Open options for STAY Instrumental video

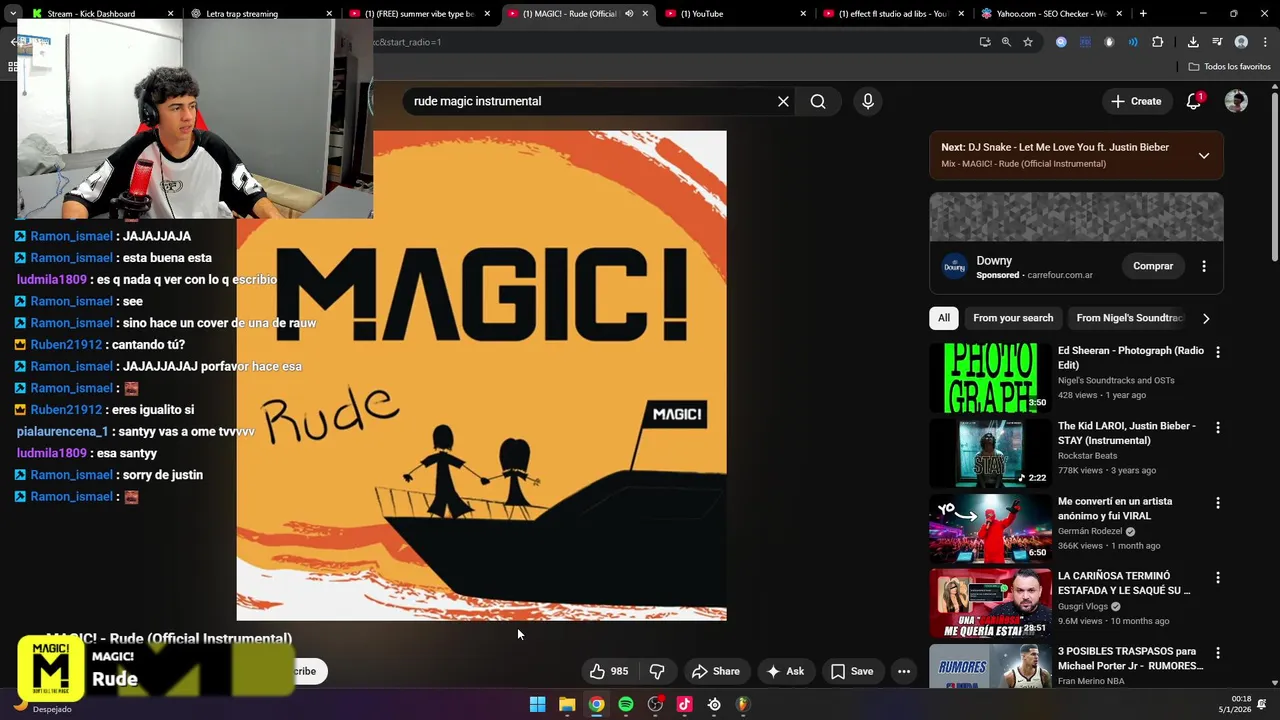point(1218,427)
